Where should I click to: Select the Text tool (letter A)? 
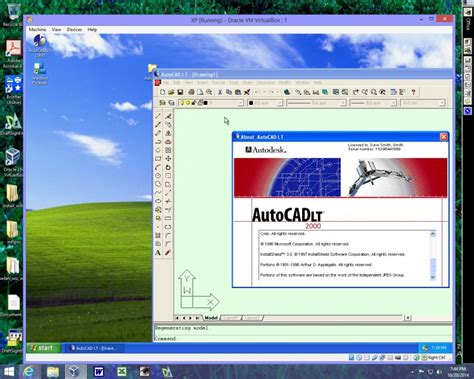158,253
